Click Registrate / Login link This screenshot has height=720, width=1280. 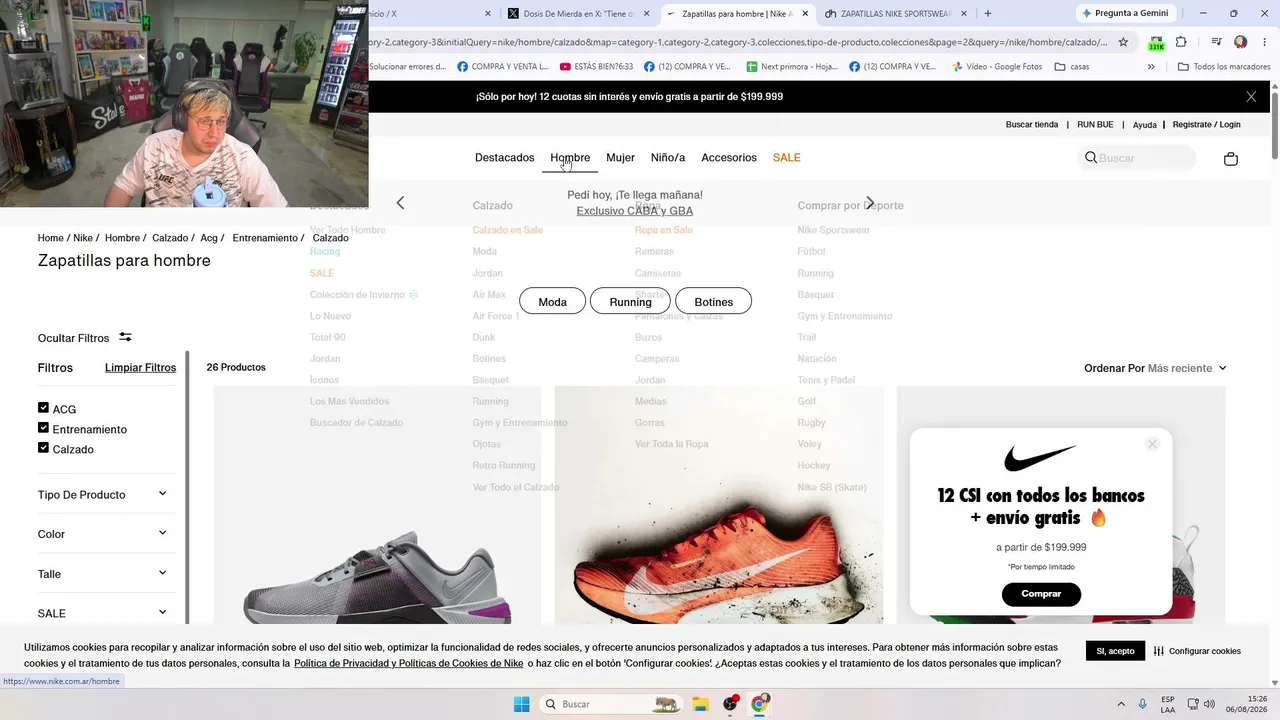(1206, 125)
